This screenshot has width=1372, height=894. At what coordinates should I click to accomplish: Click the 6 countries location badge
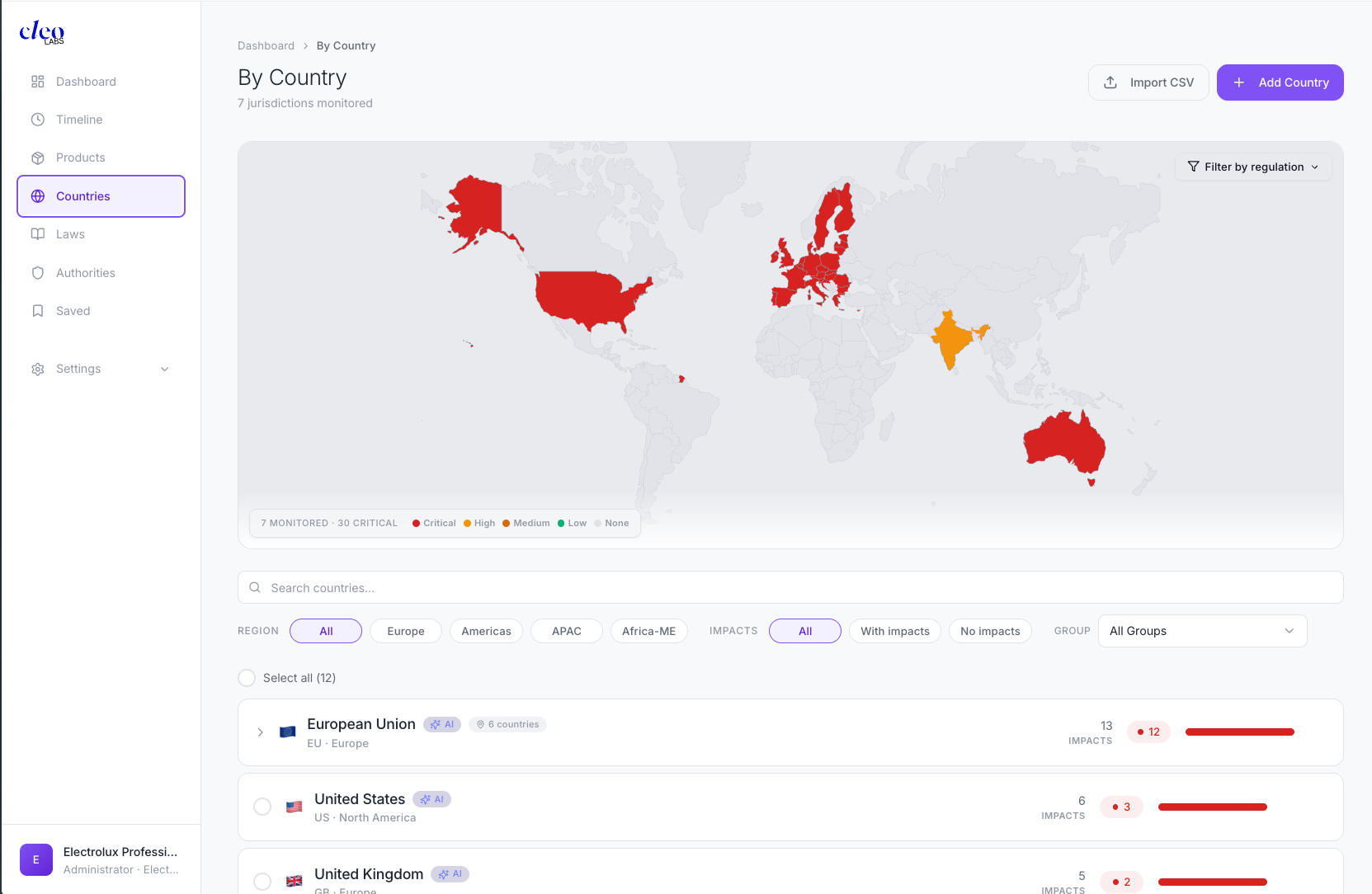(507, 724)
